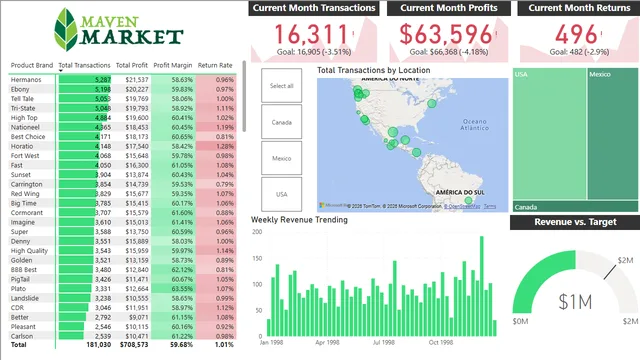Select the High Top brand row
The image size is (640, 360).
[122, 118]
